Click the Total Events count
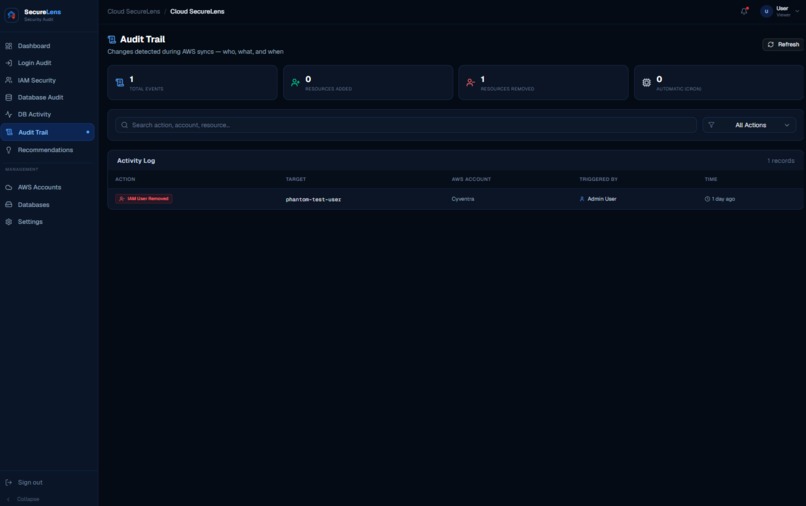Viewport: 806px width, 506px height. point(132,79)
